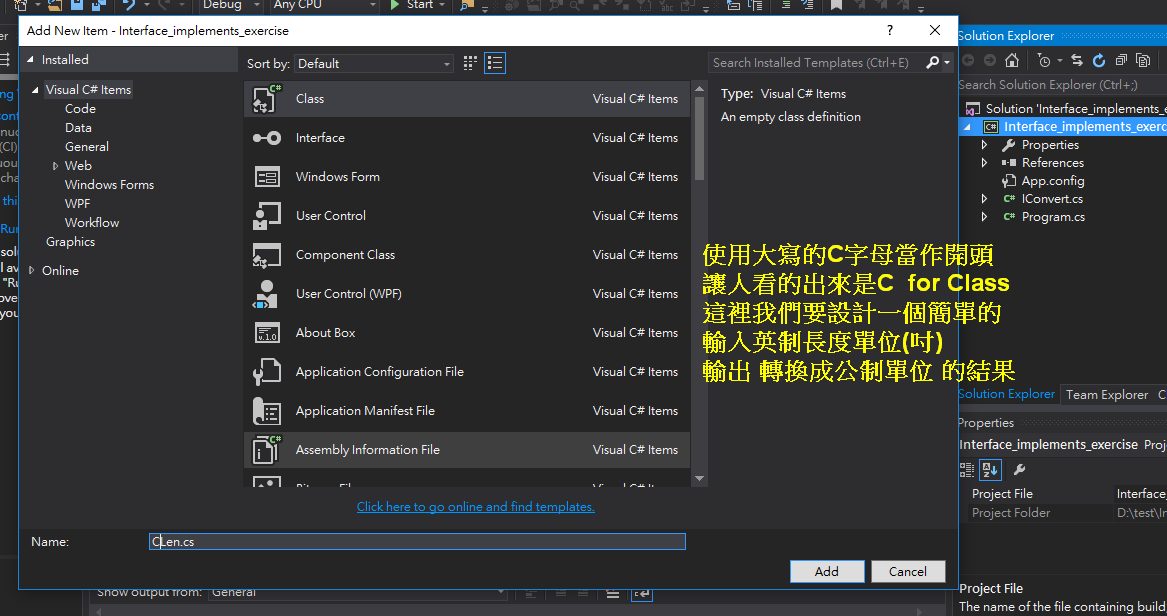1167x616 pixels.
Task: Sync Solution Explorer with active document
Action: click(x=1077, y=60)
